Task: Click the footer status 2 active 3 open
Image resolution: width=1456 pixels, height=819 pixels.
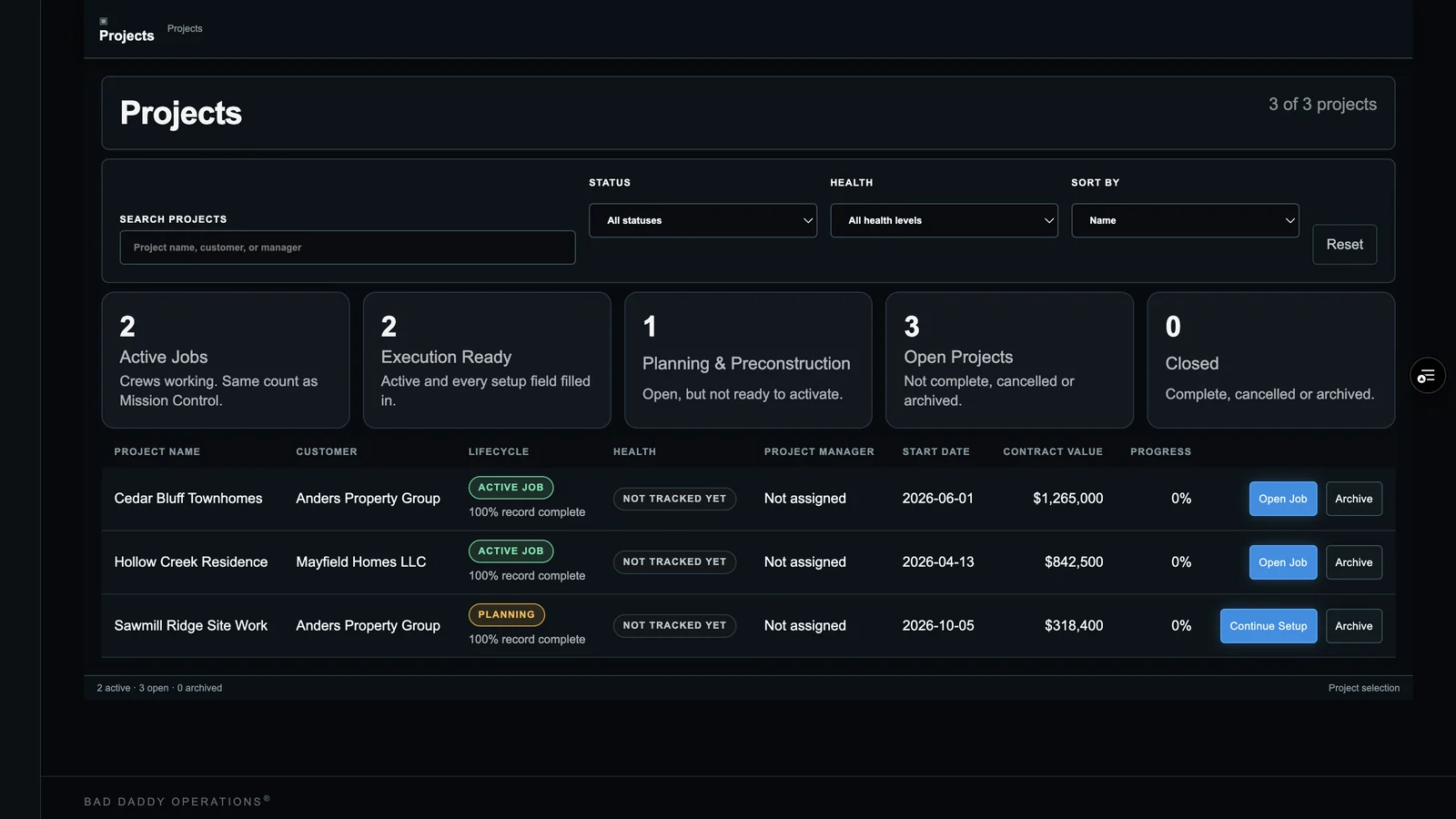Action: click(159, 688)
